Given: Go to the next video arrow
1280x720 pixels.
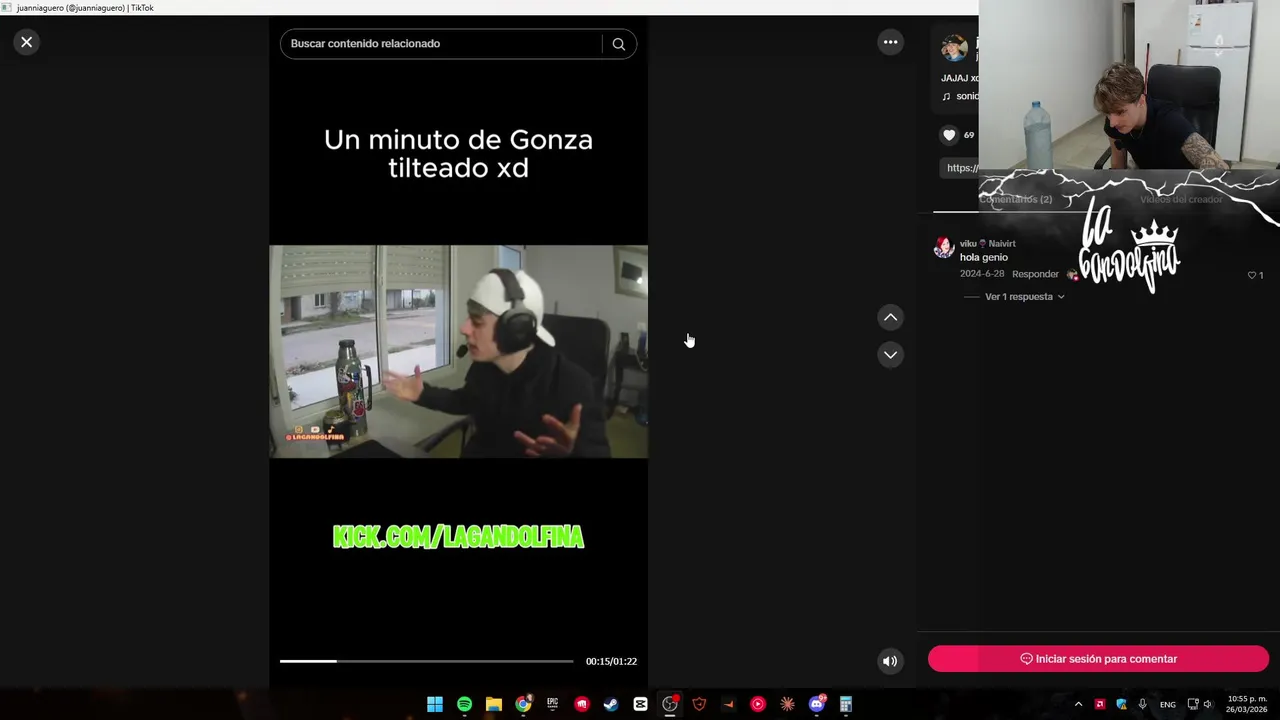Looking at the screenshot, I should [x=890, y=355].
